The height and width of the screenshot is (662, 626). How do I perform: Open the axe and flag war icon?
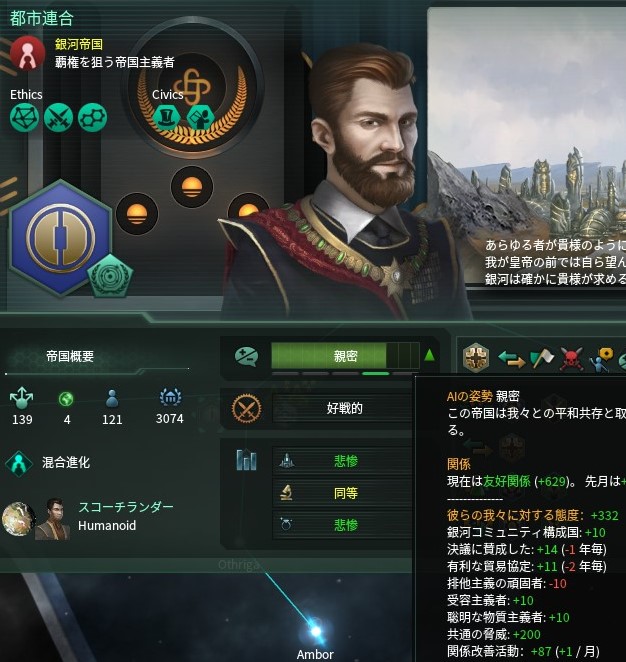coord(542,358)
